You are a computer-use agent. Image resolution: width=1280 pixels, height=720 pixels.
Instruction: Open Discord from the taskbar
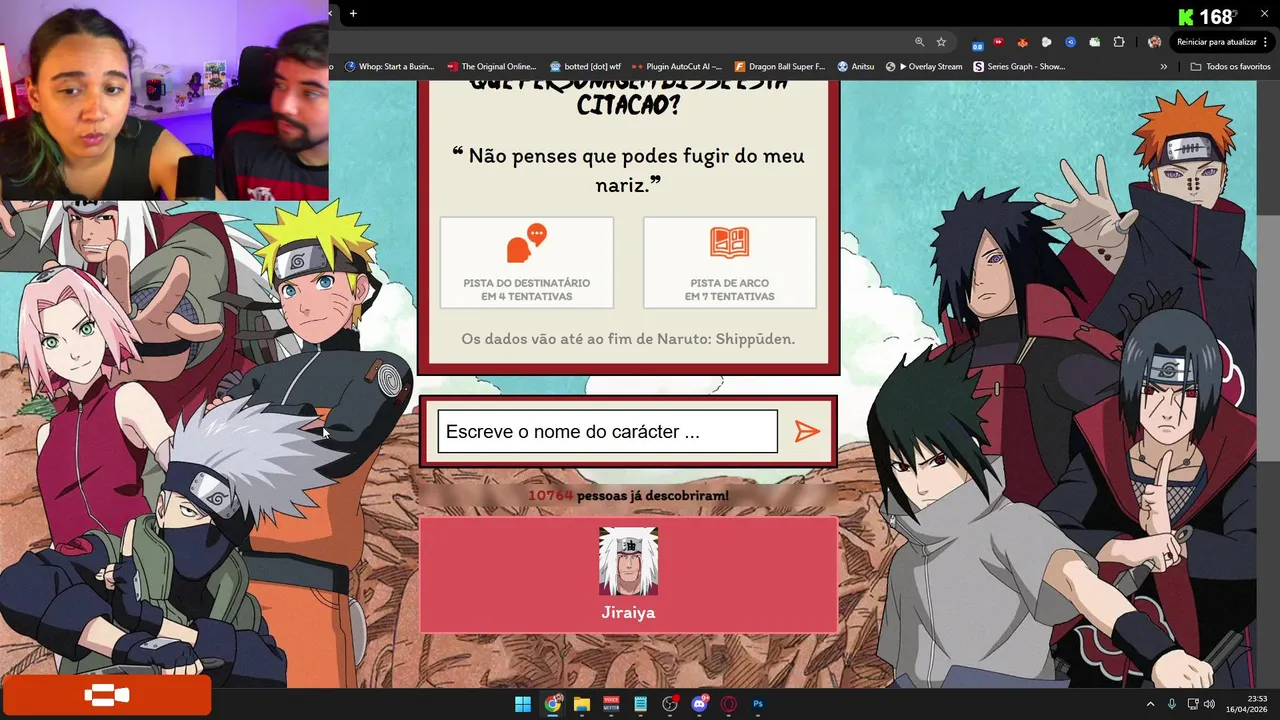[x=699, y=704]
